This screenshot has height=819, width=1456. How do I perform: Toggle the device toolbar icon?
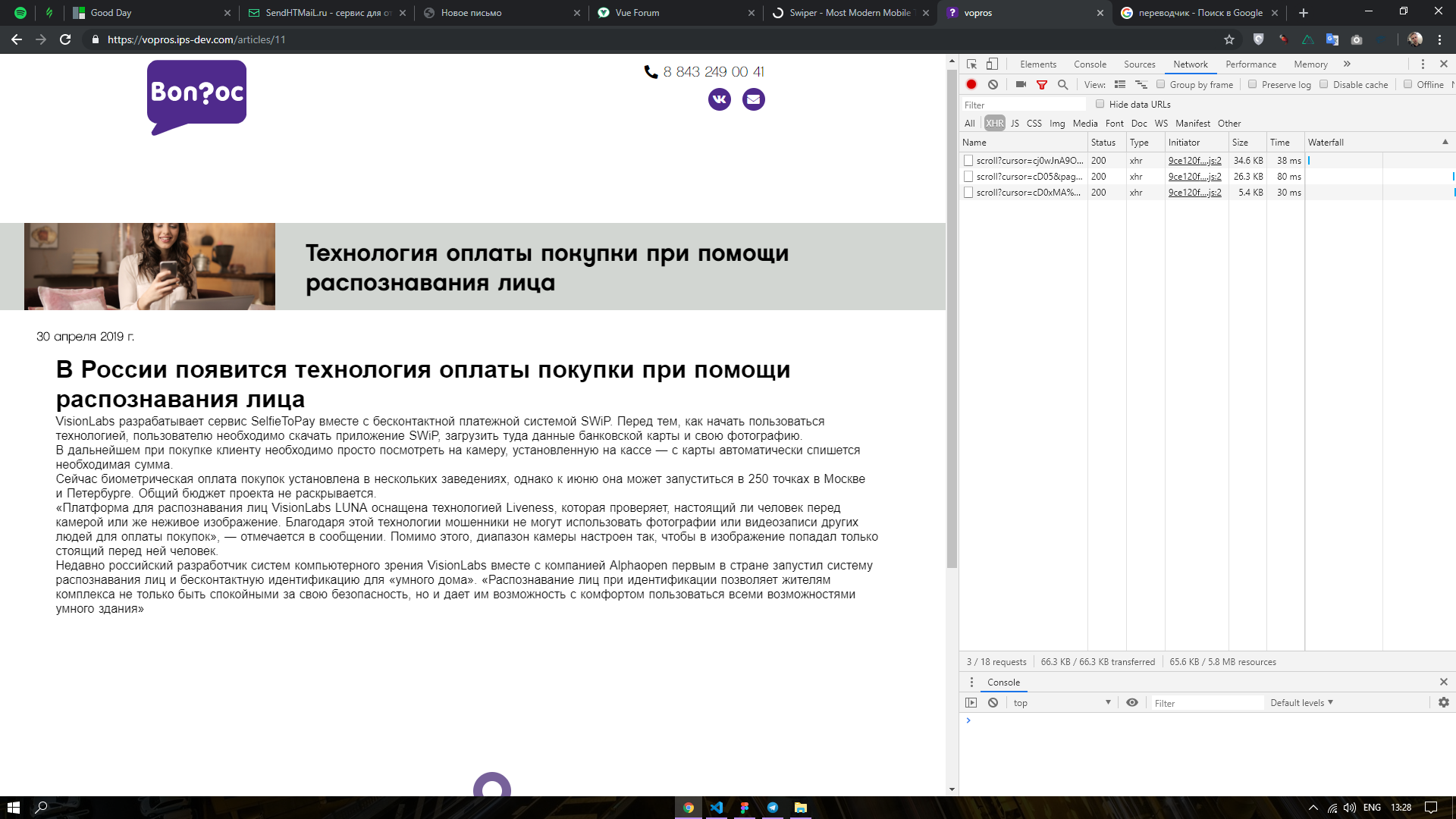[x=992, y=64]
